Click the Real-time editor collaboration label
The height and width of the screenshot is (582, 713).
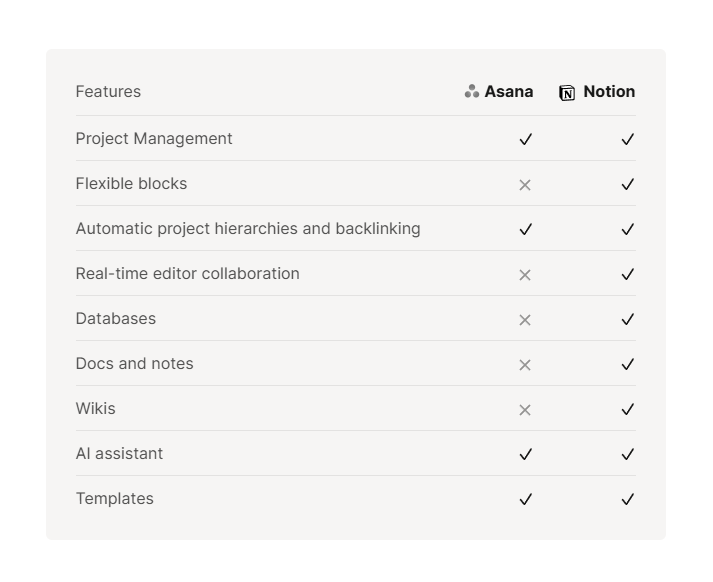coord(187,274)
